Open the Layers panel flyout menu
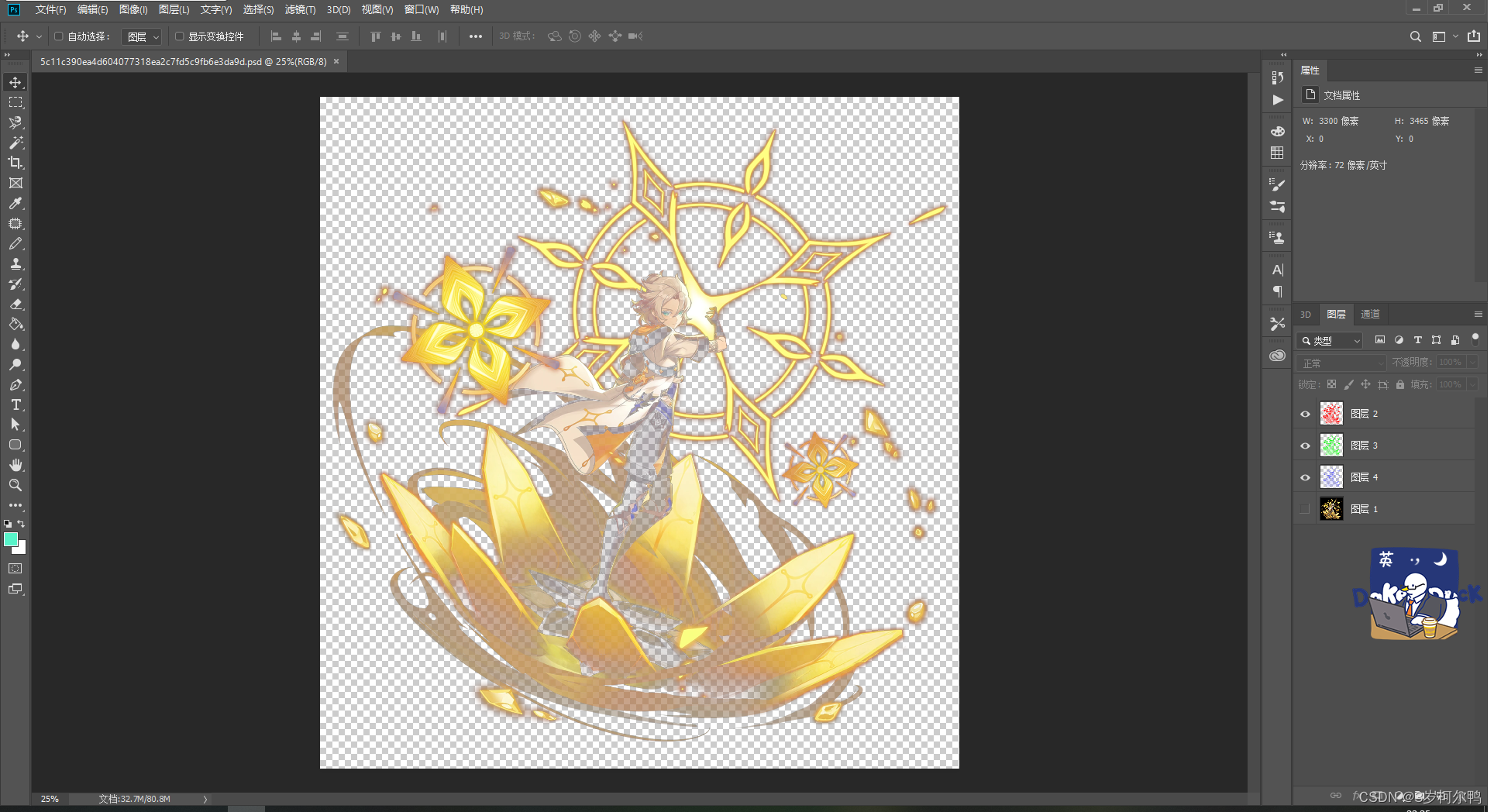The width and height of the screenshot is (1494, 812). point(1478,314)
